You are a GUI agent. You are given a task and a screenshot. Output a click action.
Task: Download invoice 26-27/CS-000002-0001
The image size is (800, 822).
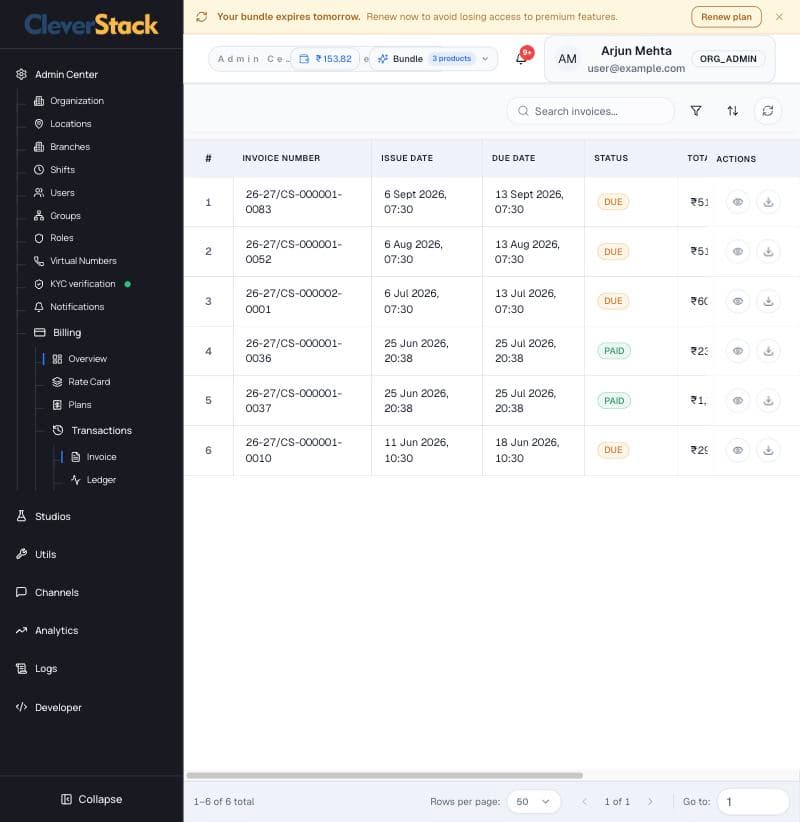pyautogui.click(x=768, y=301)
